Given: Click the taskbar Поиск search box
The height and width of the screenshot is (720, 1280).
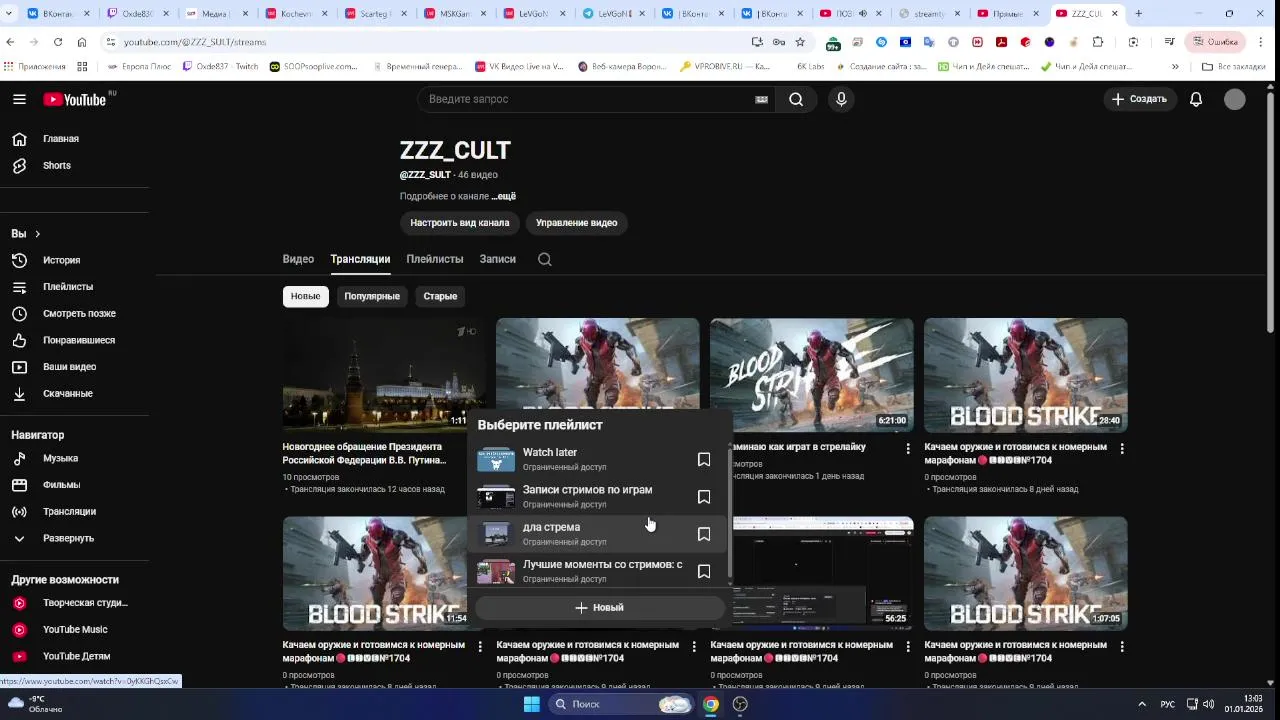Looking at the screenshot, I should pos(621,704).
